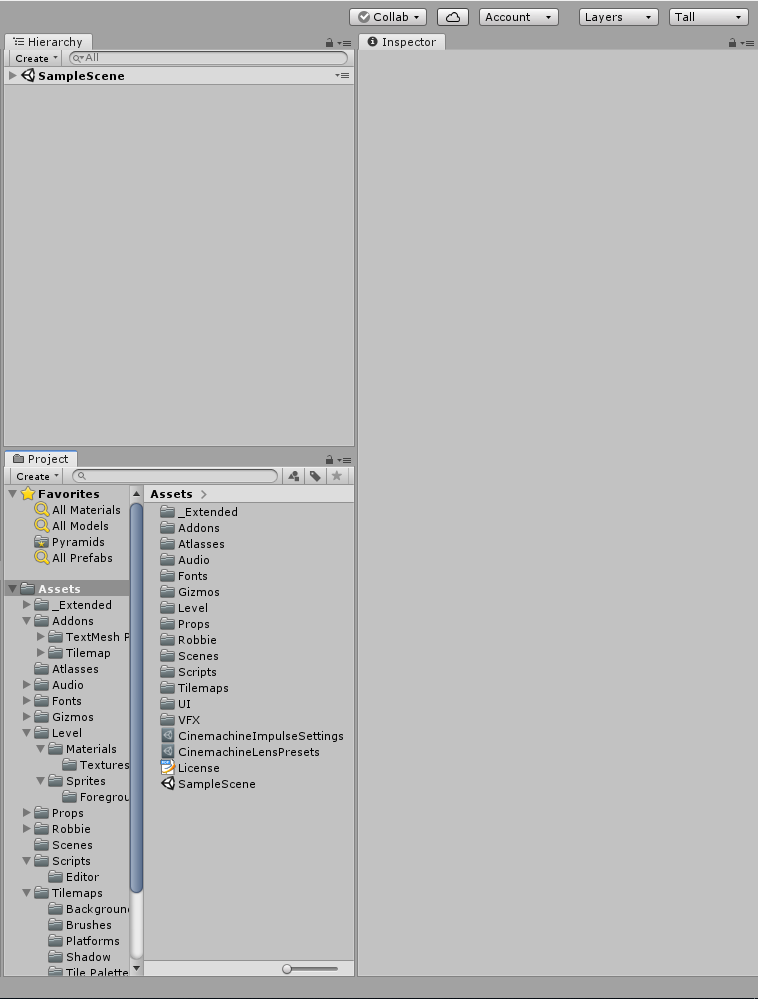
Task: Collapse the Level folder in tree
Action: click(x=27, y=733)
